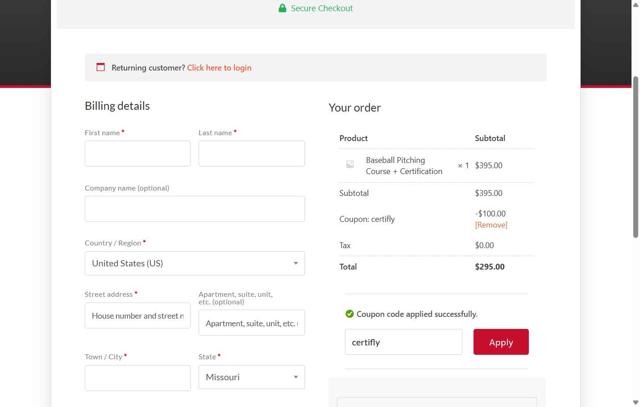Click the Secure Checkout text
The image size is (640, 407).
[322, 8]
